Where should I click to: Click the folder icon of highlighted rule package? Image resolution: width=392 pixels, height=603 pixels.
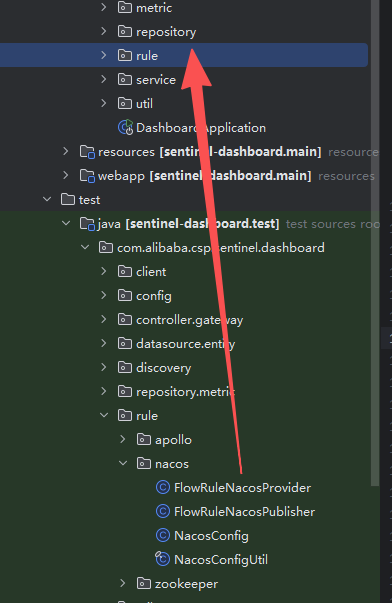pyautogui.click(x=125, y=55)
